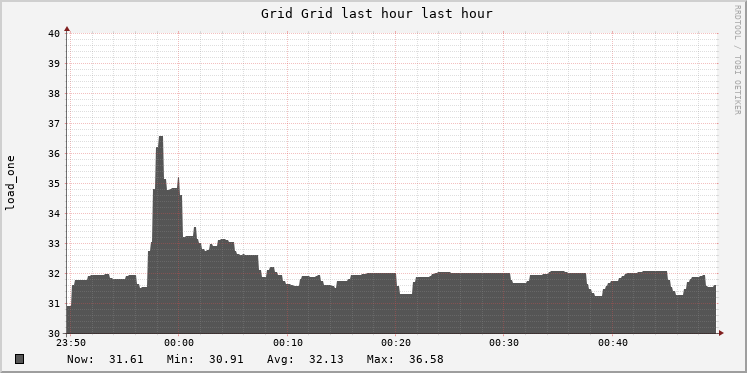Click the gray load_one legend swatch

coord(20,359)
